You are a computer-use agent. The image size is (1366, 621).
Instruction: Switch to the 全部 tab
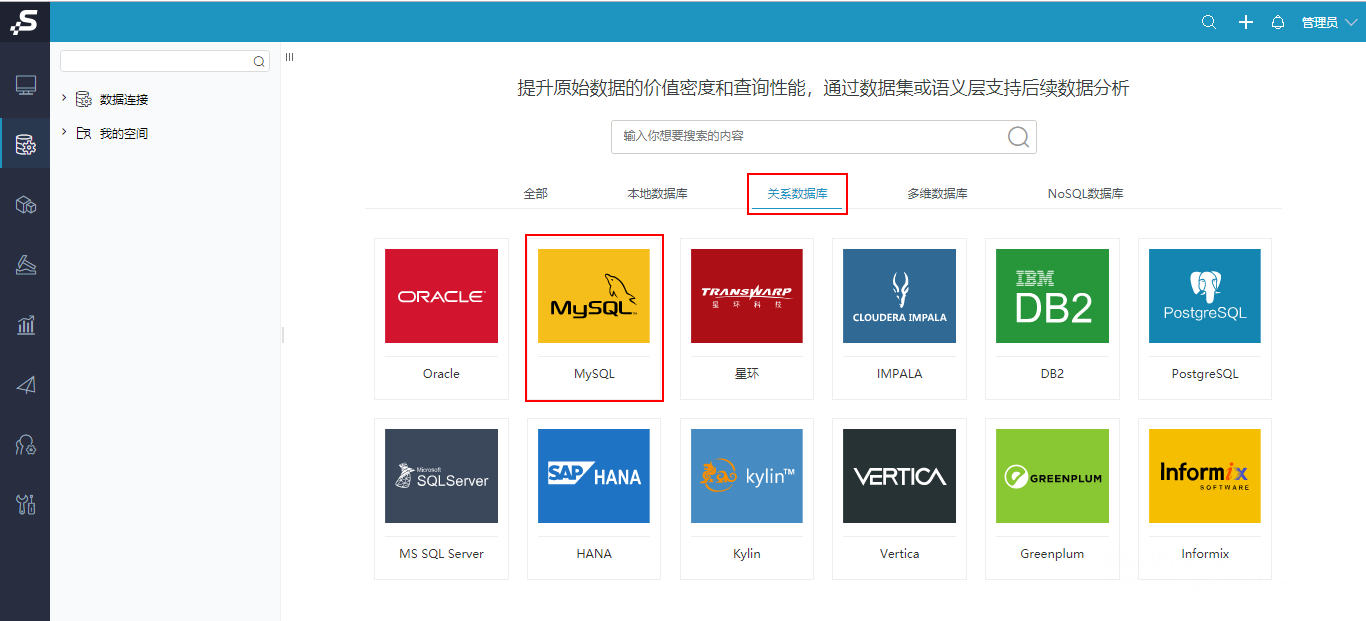coord(536,194)
